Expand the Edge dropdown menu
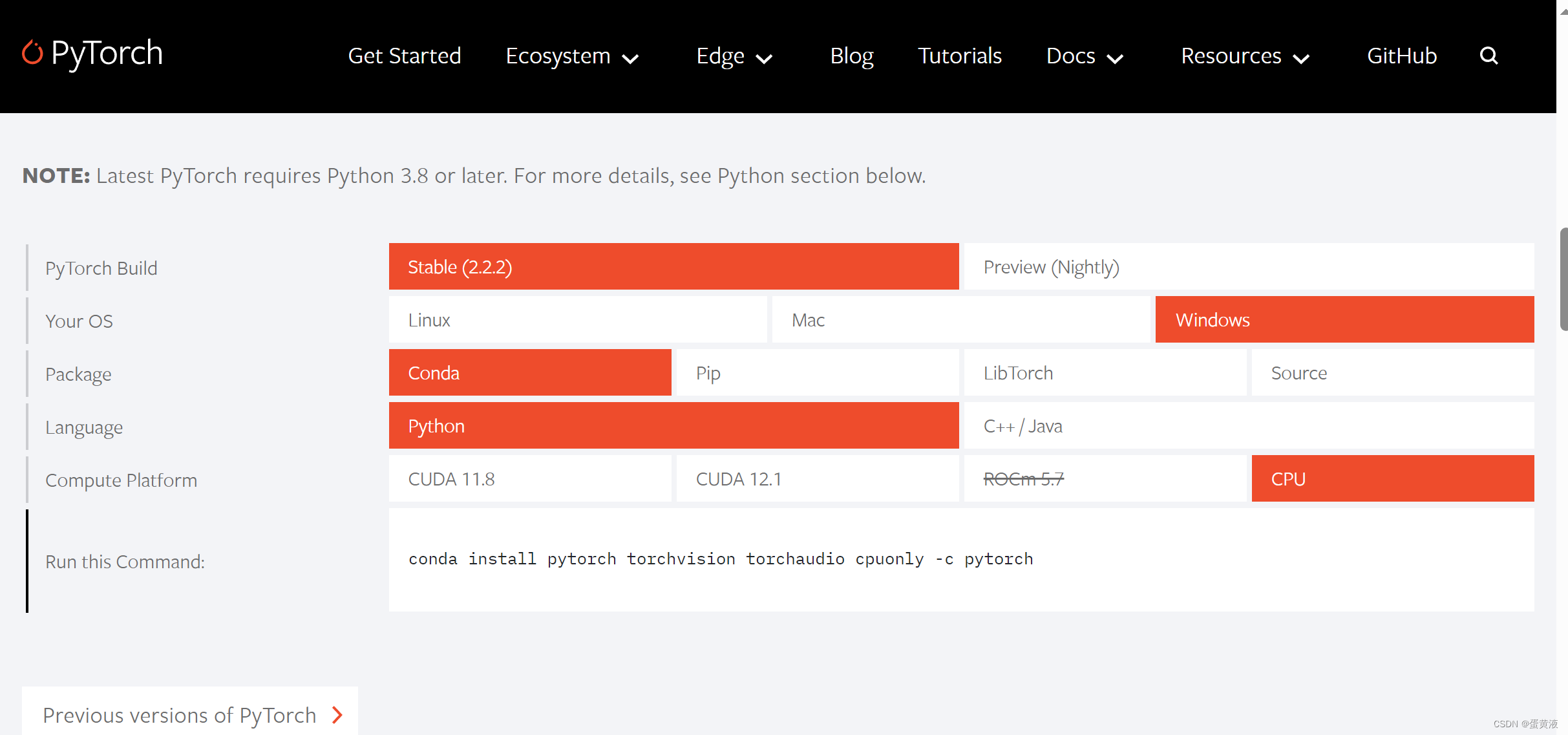Viewport: 1568px width, 735px height. point(734,56)
